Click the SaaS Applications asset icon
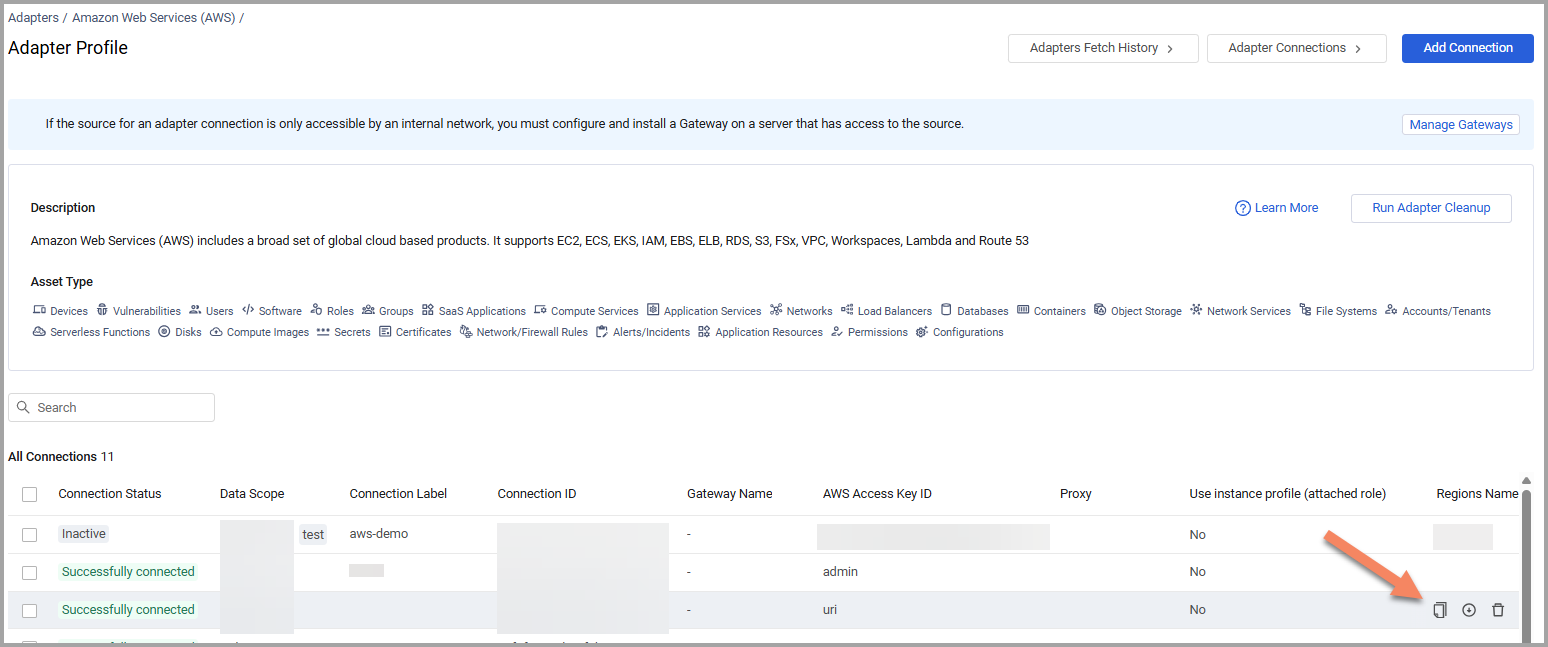 tap(428, 310)
